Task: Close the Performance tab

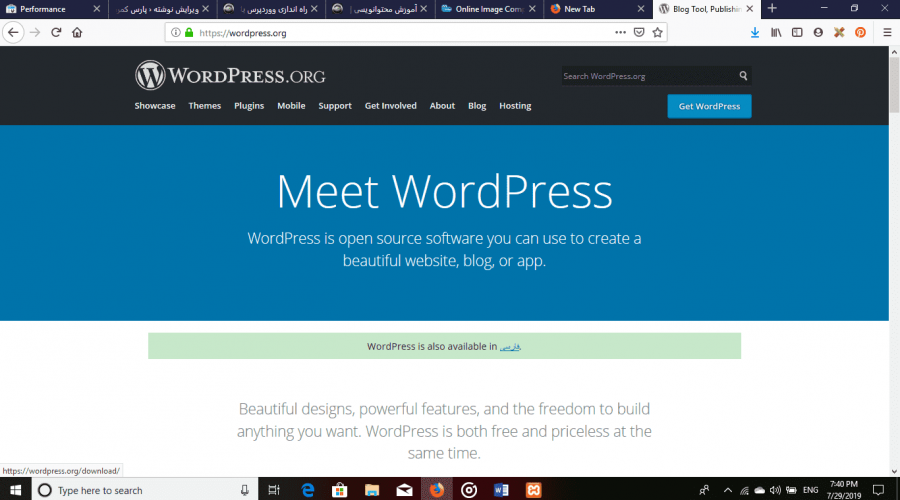Action: click(x=96, y=9)
